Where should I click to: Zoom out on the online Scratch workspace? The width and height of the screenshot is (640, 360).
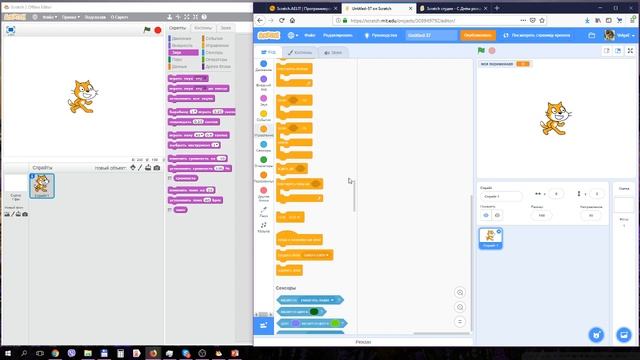pos(460,307)
